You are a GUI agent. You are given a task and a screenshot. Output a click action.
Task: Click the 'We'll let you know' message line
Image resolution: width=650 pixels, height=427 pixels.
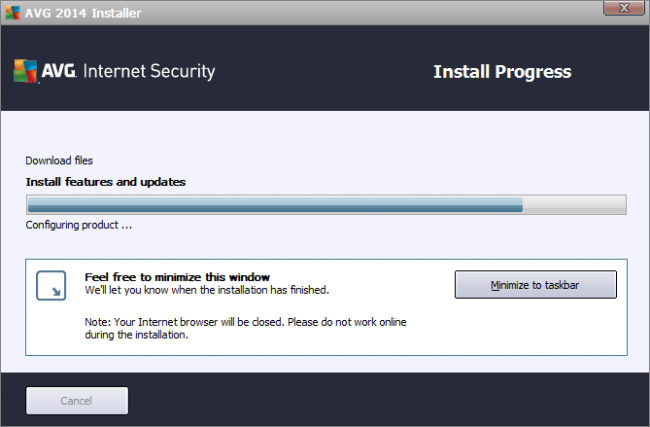click(206, 290)
